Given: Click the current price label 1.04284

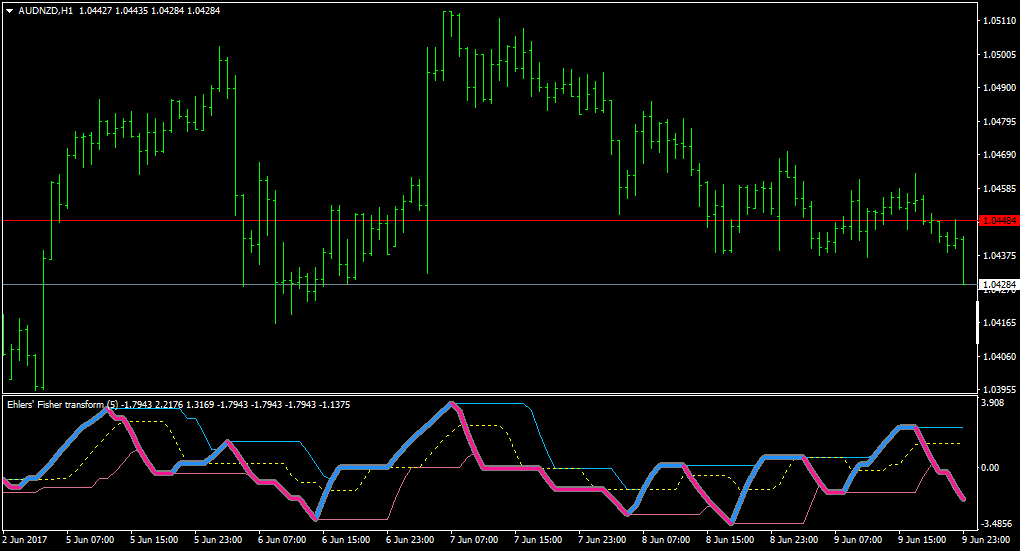Looking at the screenshot, I should click(x=998, y=284).
